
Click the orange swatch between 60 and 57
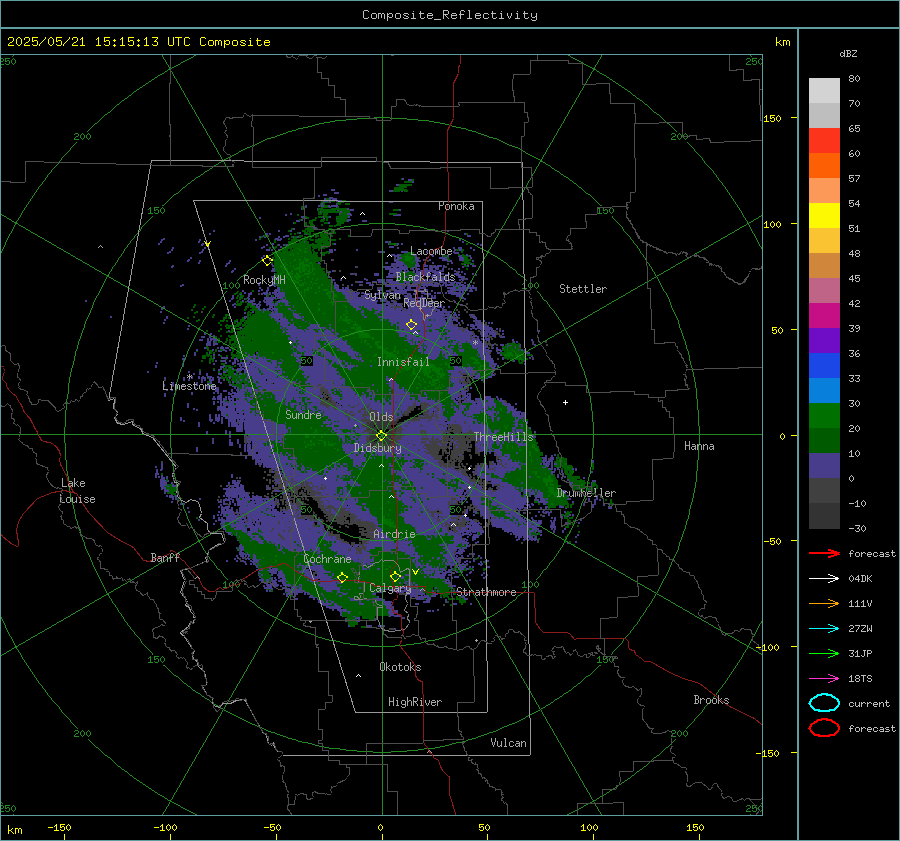click(824, 165)
